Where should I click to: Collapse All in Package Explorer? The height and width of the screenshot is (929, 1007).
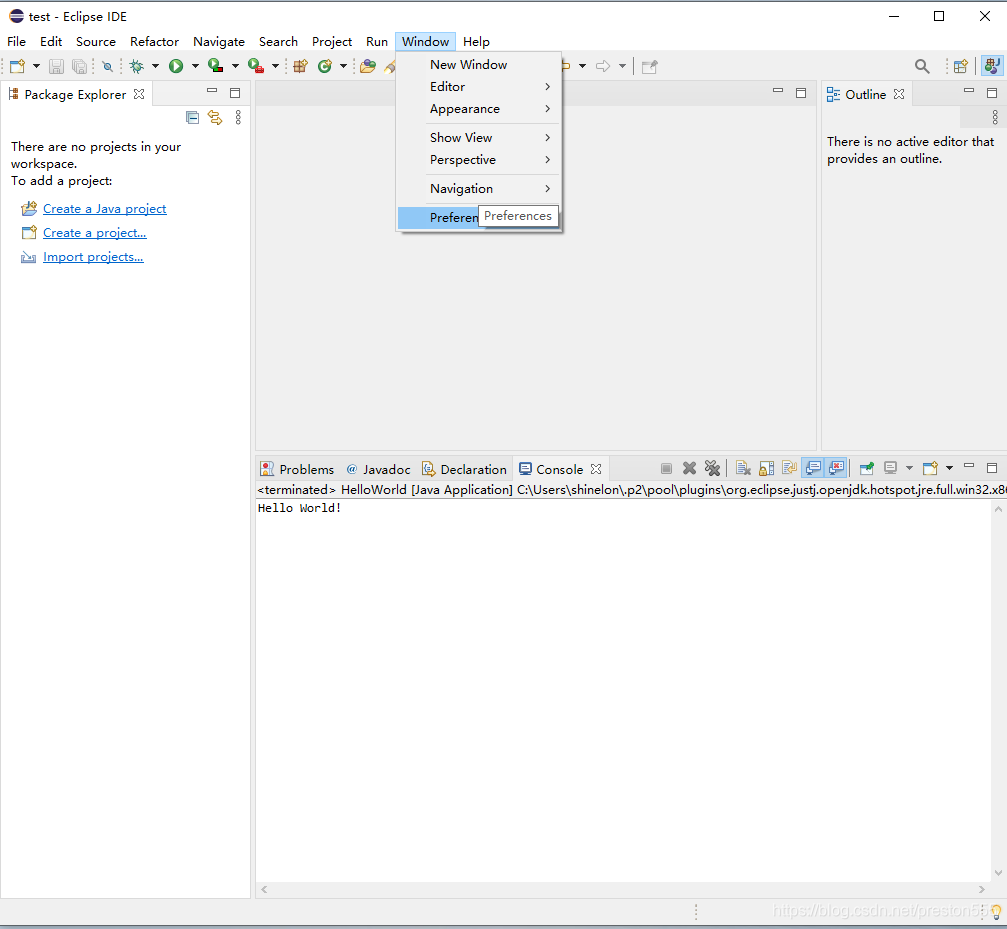click(192, 117)
